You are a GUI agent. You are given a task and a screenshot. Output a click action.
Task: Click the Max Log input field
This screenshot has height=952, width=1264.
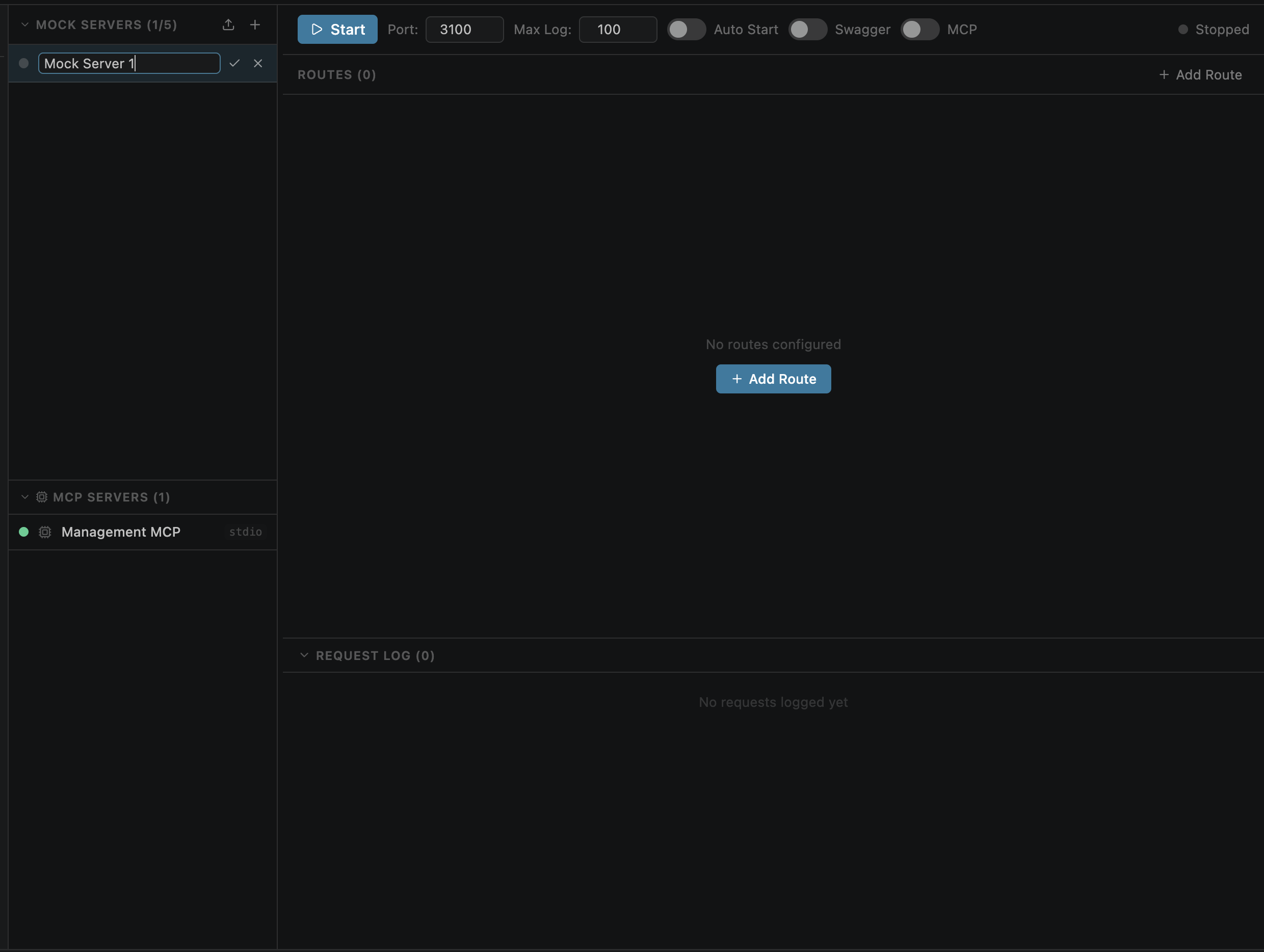tap(618, 29)
